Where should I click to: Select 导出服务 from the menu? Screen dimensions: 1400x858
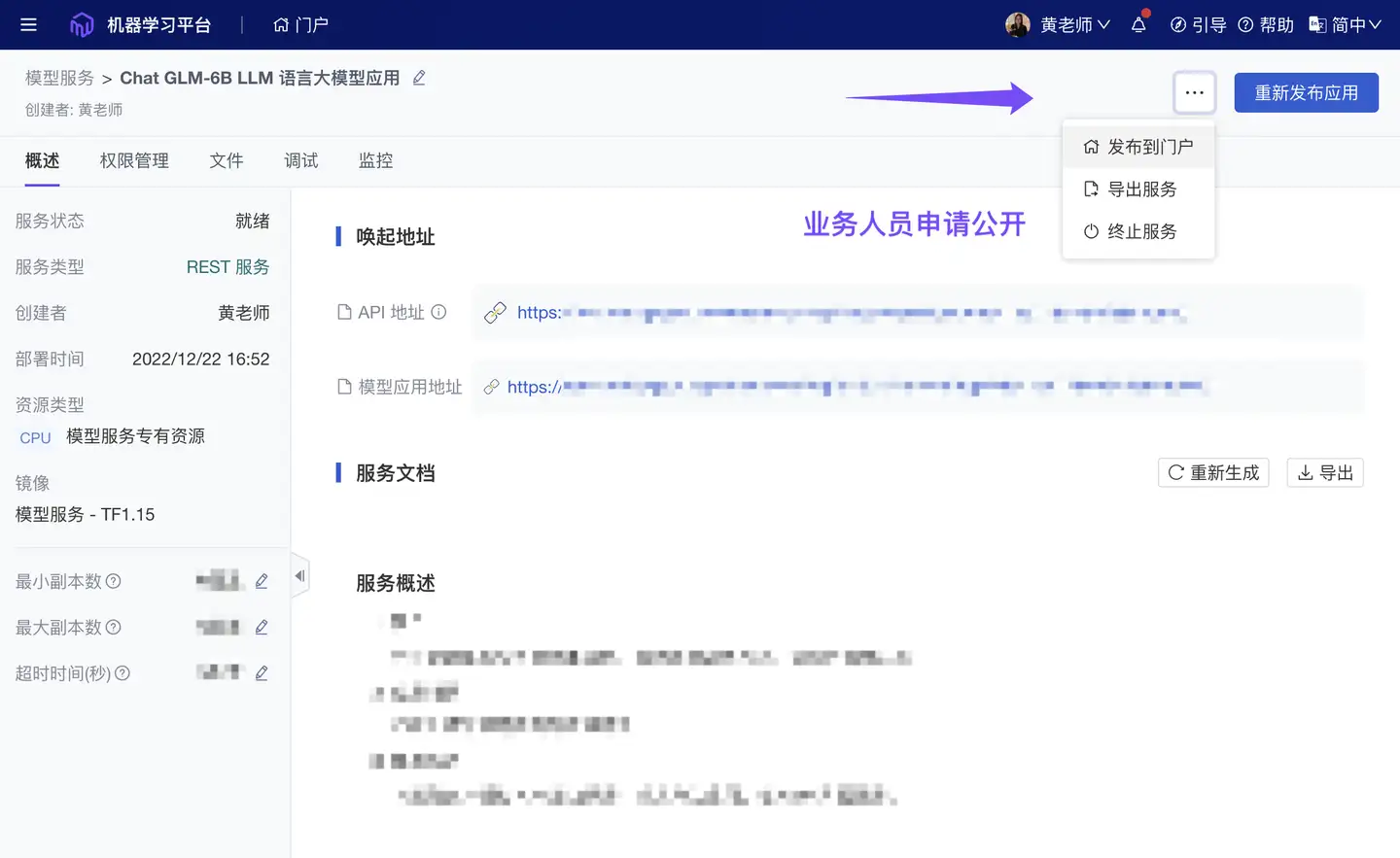click(1138, 189)
